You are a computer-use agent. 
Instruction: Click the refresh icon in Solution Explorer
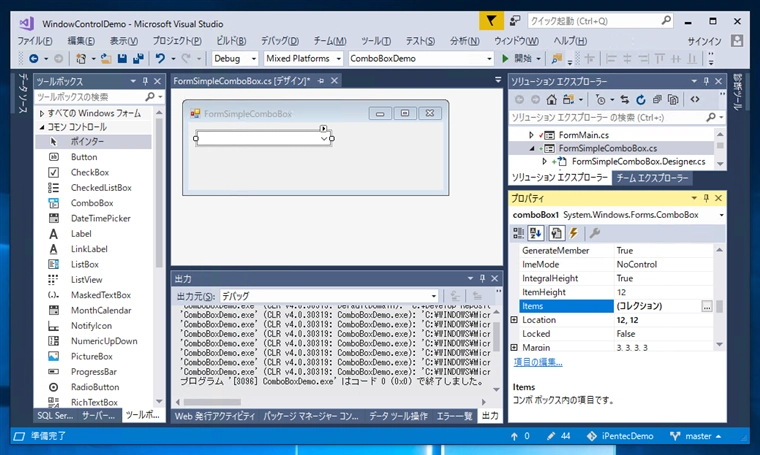pos(641,100)
